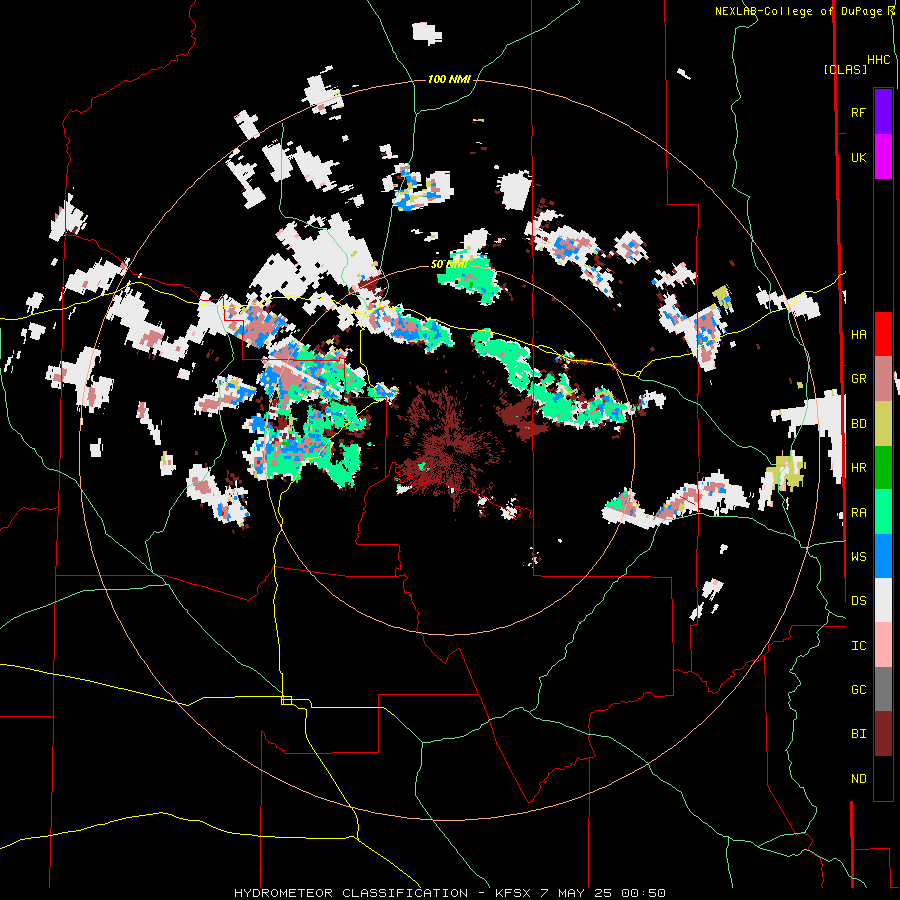The width and height of the screenshot is (900, 900).
Task: Click the RA light green legend swatch
Action: pos(883,512)
